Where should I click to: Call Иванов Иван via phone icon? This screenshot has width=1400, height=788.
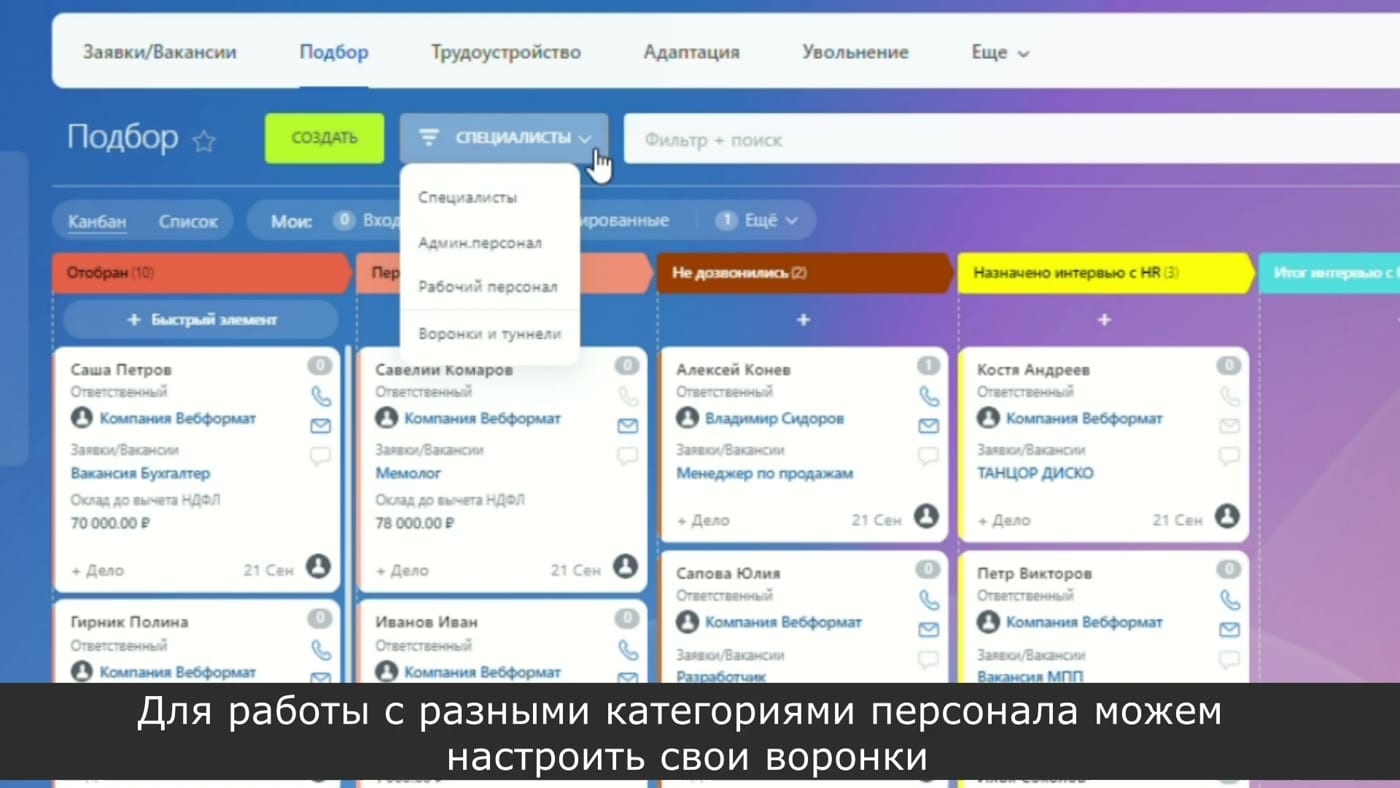(627, 650)
